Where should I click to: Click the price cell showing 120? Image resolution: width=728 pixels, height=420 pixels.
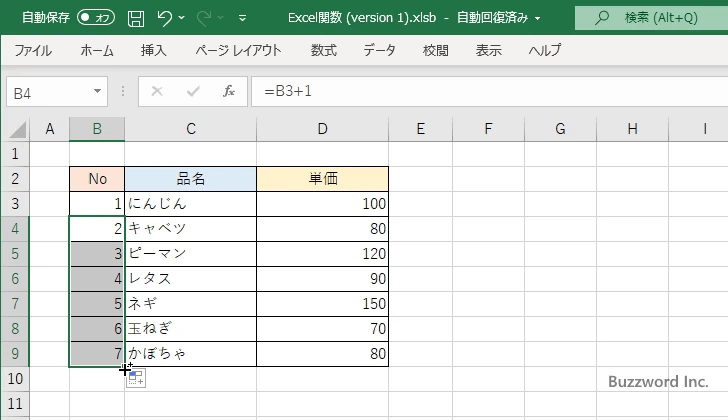coord(323,254)
